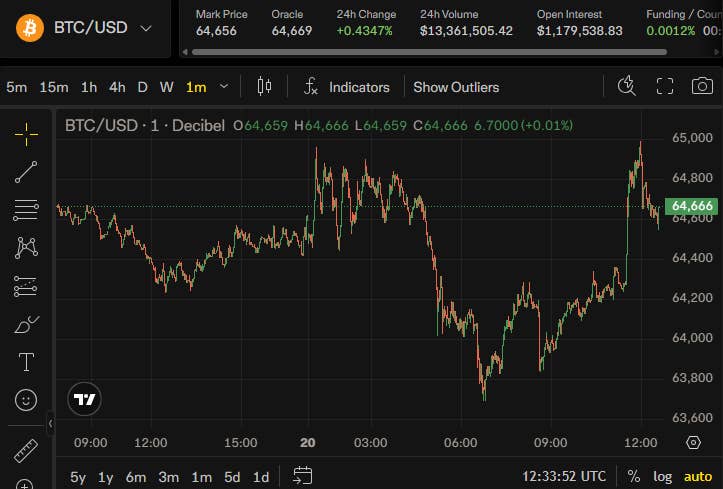The image size is (723, 489).
Task: Toggle log scale mode
Action: click(x=663, y=477)
